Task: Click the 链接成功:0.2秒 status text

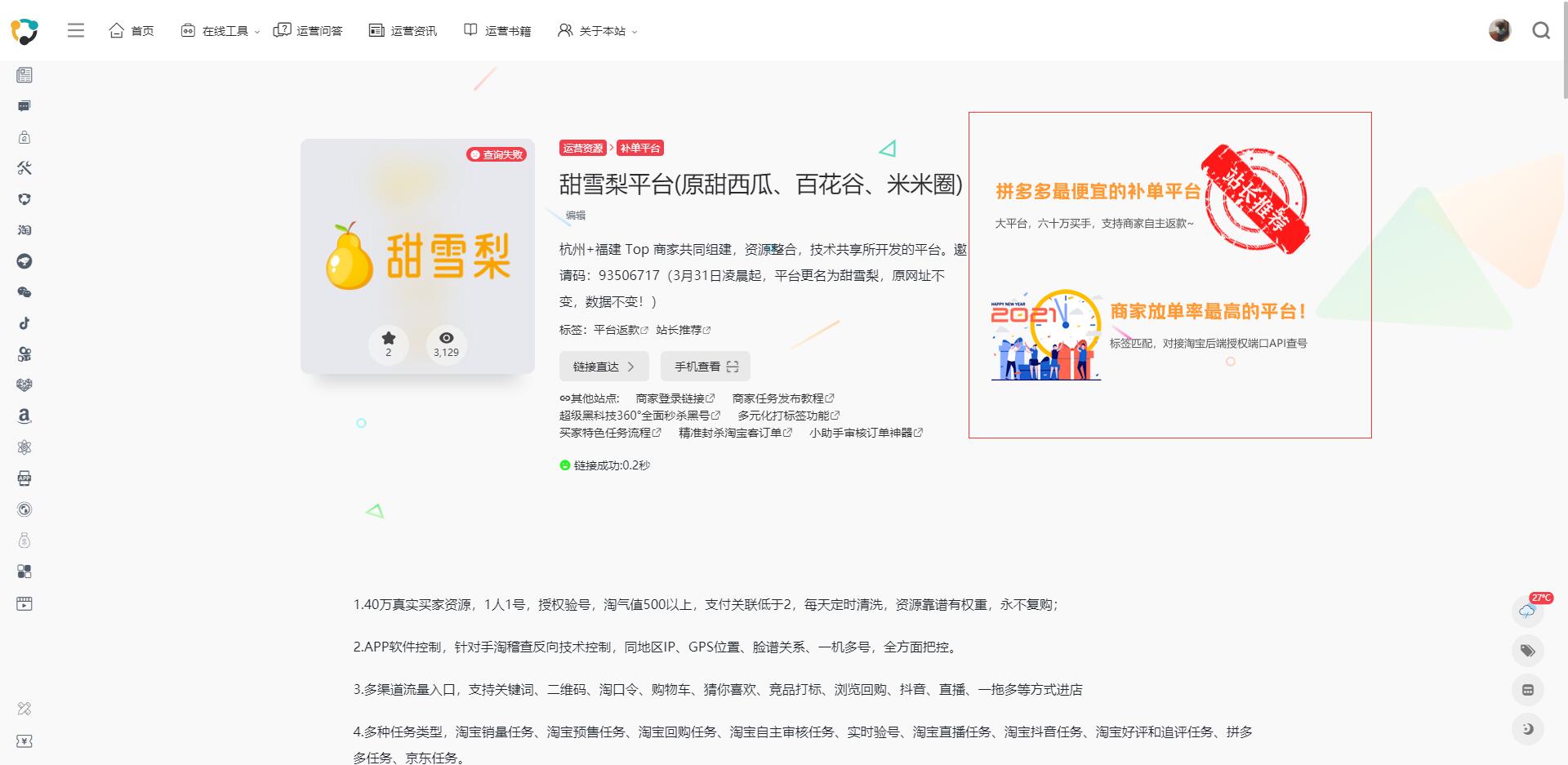Action: (605, 465)
